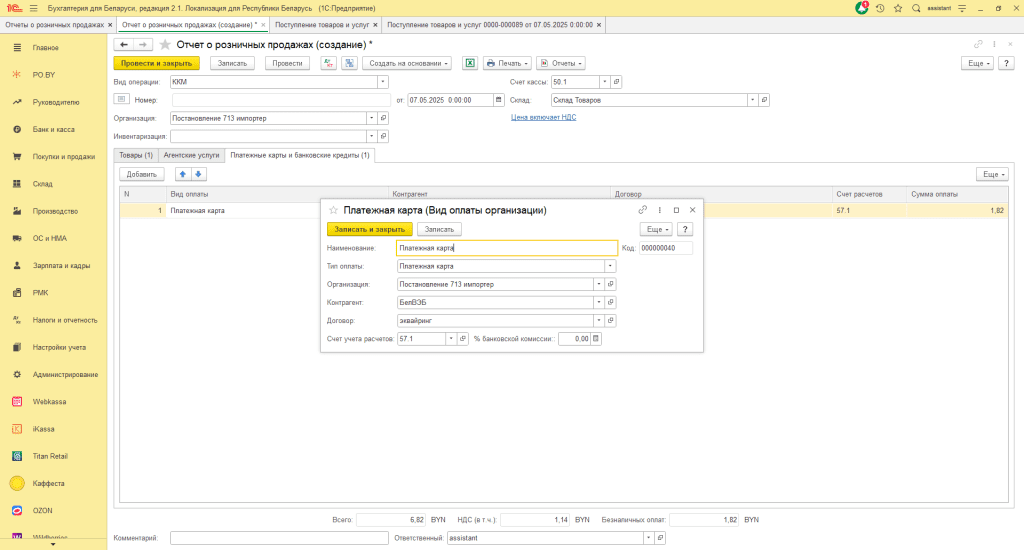Click Провести button
The height and width of the screenshot is (550, 1024).
click(x=287, y=63)
